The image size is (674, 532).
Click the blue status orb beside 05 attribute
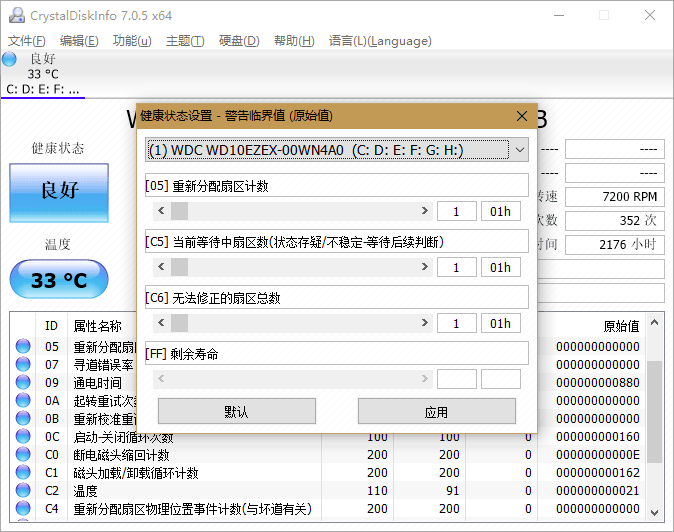click(x=23, y=347)
